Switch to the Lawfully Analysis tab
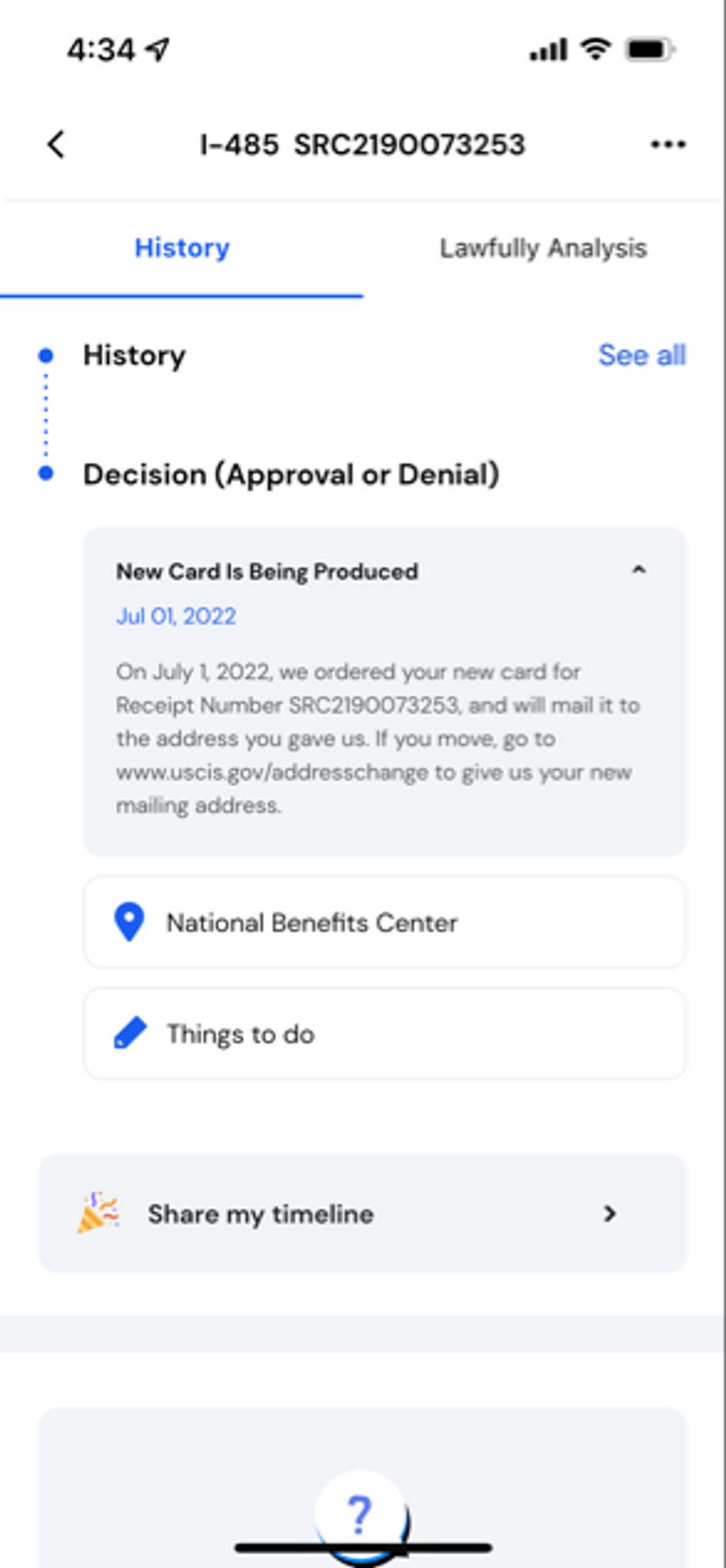726x1568 pixels. click(543, 248)
